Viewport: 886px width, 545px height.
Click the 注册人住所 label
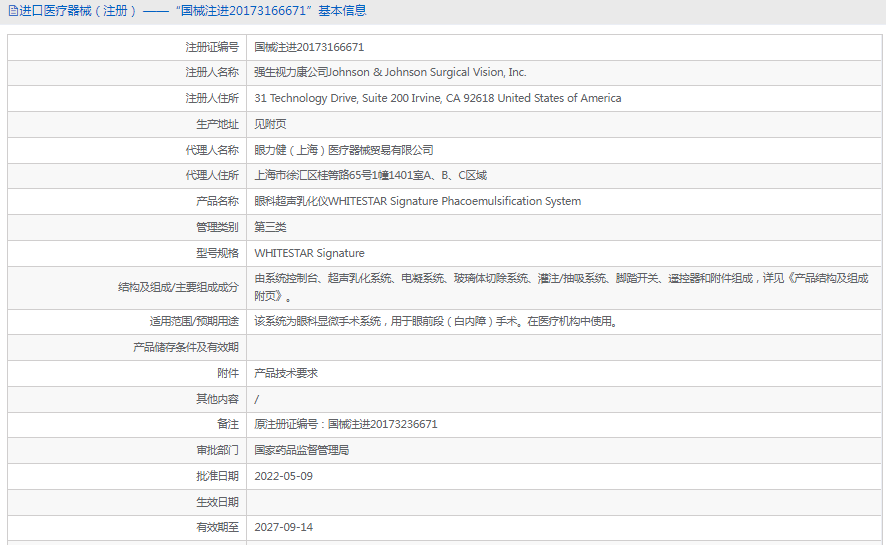point(212,98)
